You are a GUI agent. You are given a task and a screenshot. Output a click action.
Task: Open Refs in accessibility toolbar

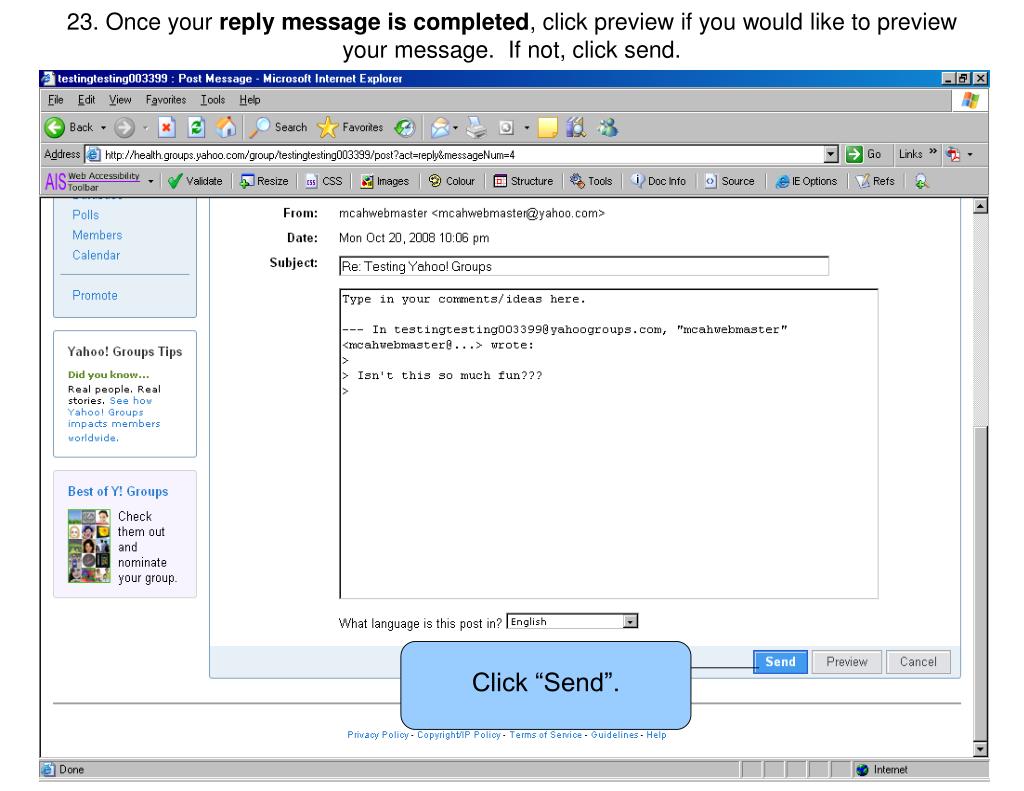click(875, 181)
